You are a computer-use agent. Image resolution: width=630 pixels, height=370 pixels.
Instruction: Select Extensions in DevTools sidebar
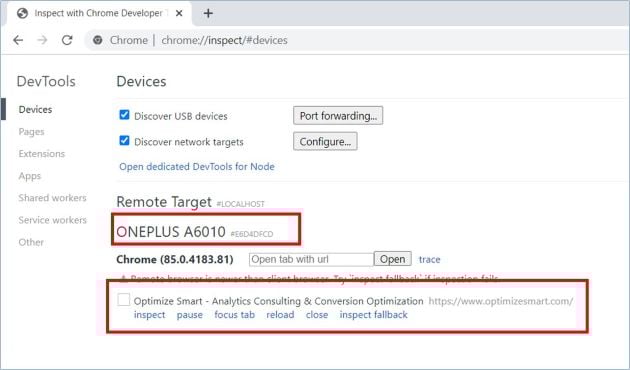coord(41,154)
